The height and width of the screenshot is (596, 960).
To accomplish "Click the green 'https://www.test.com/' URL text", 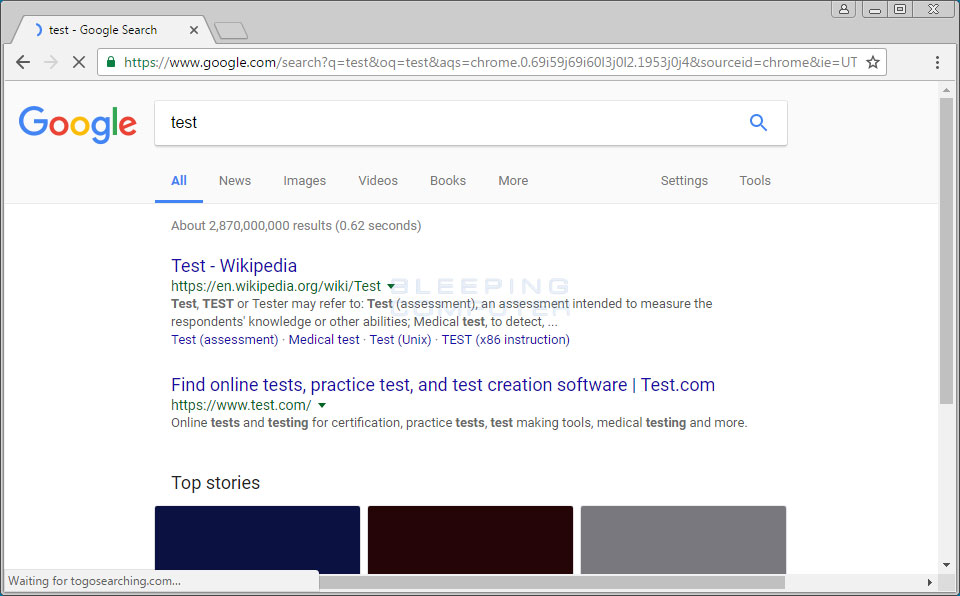I will click(x=241, y=405).
